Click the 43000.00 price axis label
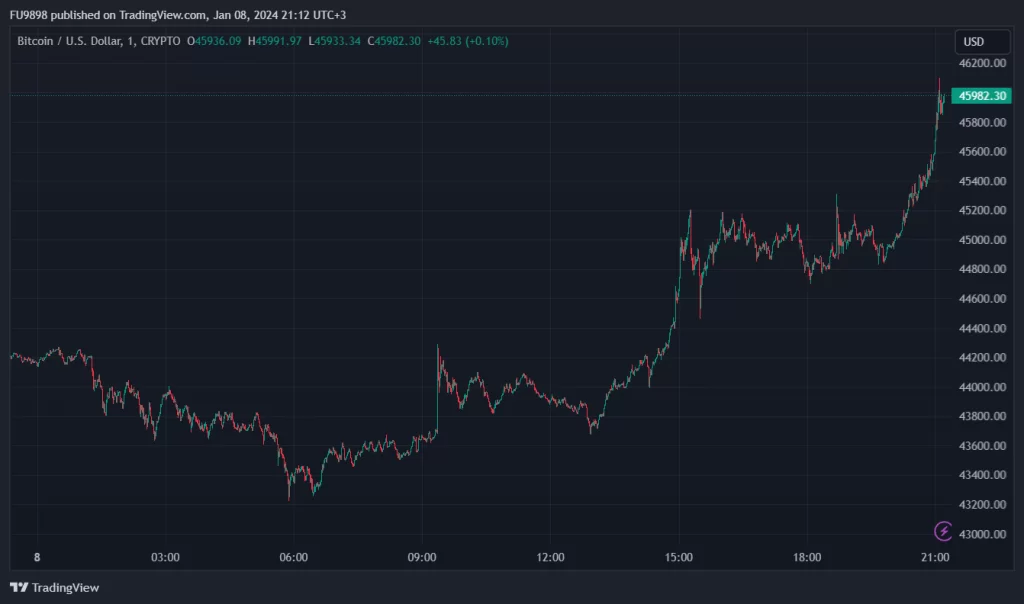The image size is (1024, 604). click(x=980, y=534)
